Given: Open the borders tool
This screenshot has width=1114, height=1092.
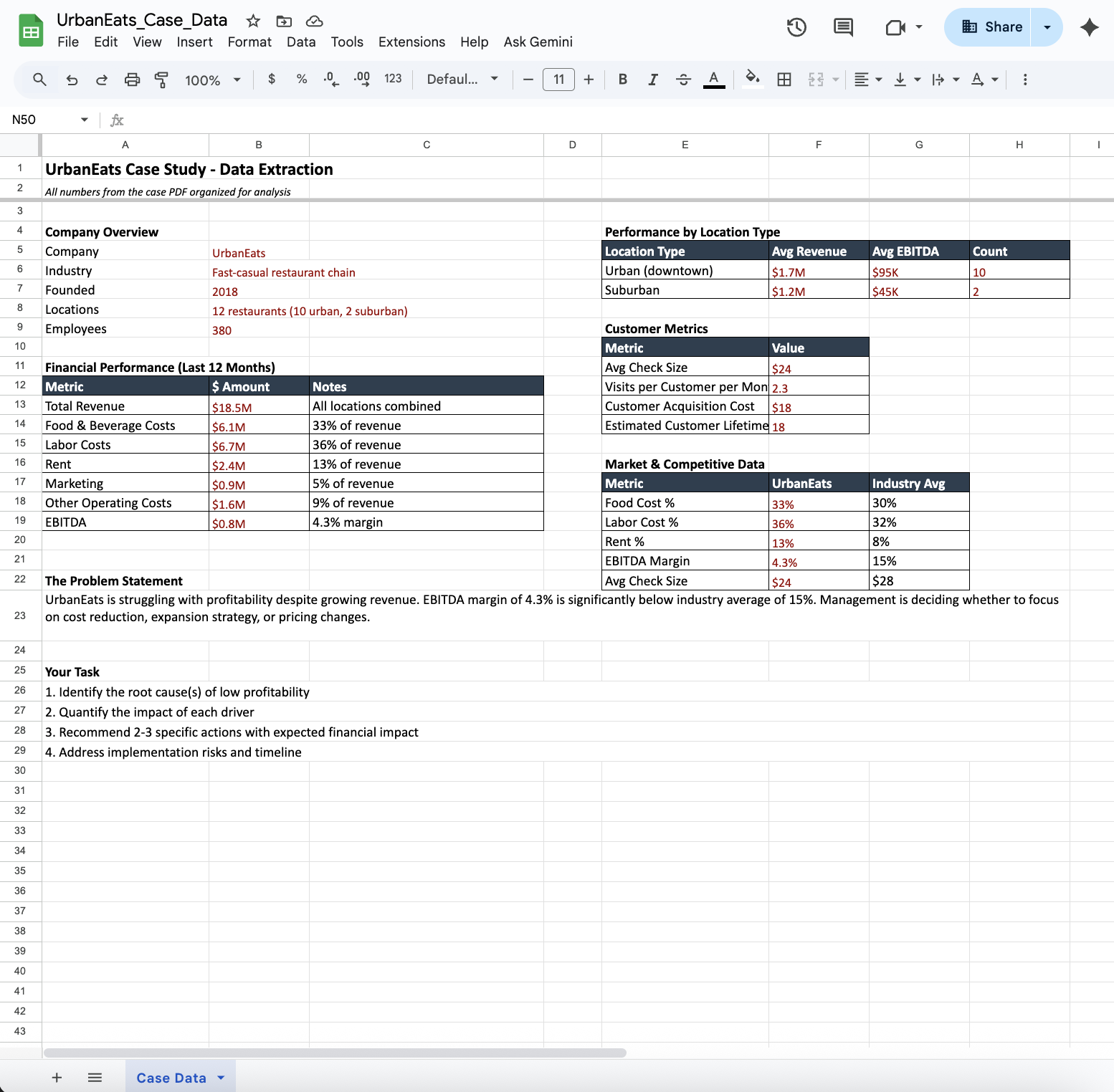Looking at the screenshot, I should [x=784, y=80].
